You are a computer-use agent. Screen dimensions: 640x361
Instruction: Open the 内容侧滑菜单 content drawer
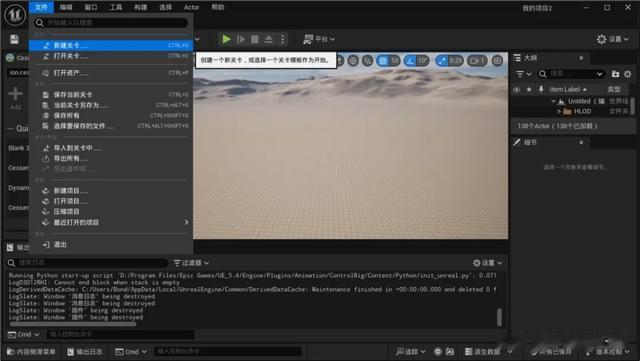(x=31, y=352)
